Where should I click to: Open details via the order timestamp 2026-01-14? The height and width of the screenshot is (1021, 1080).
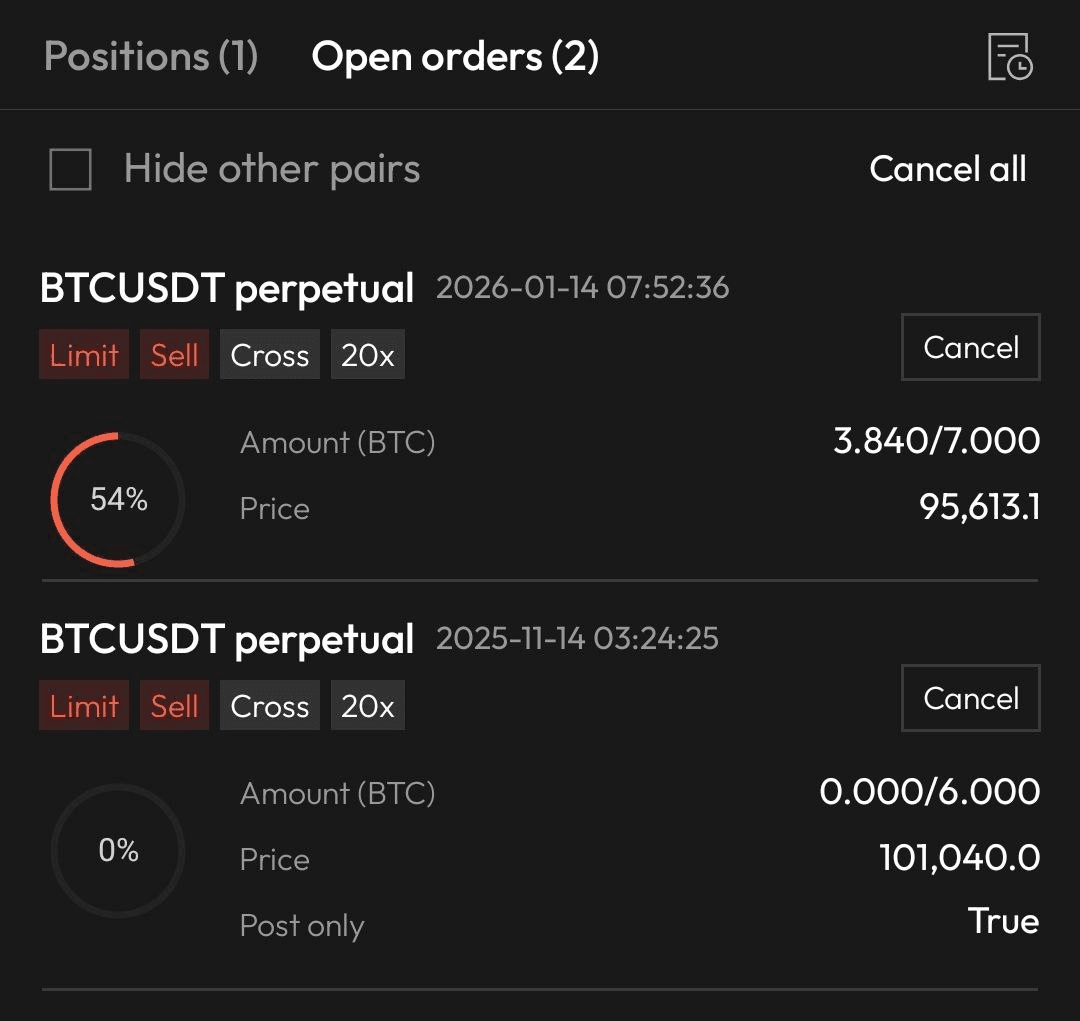582,288
